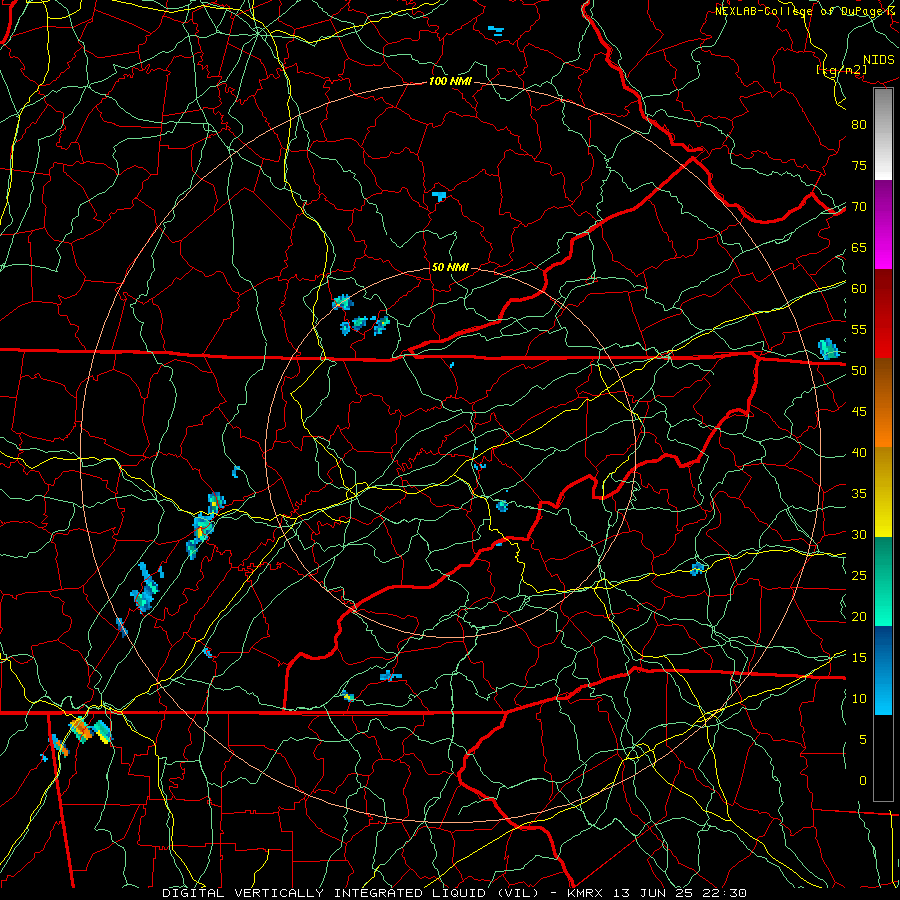Pick the yellow segment of the VIL legend
The width and height of the screenshot is (900, 900).
point(883,492)
